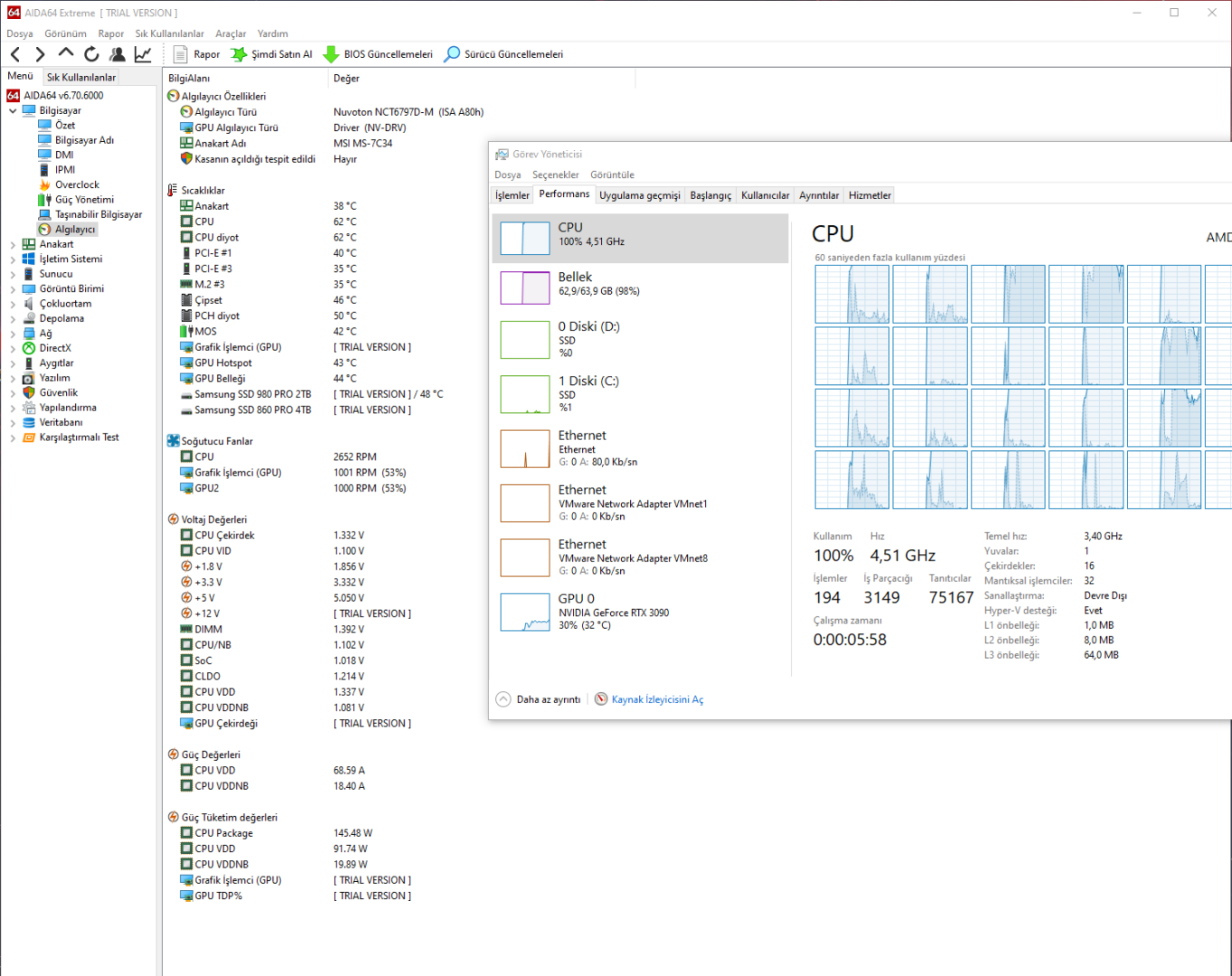Screen dimensions: 1232x976
Task: Open the graph chart icon in toolbar
Action: [143, 54]
